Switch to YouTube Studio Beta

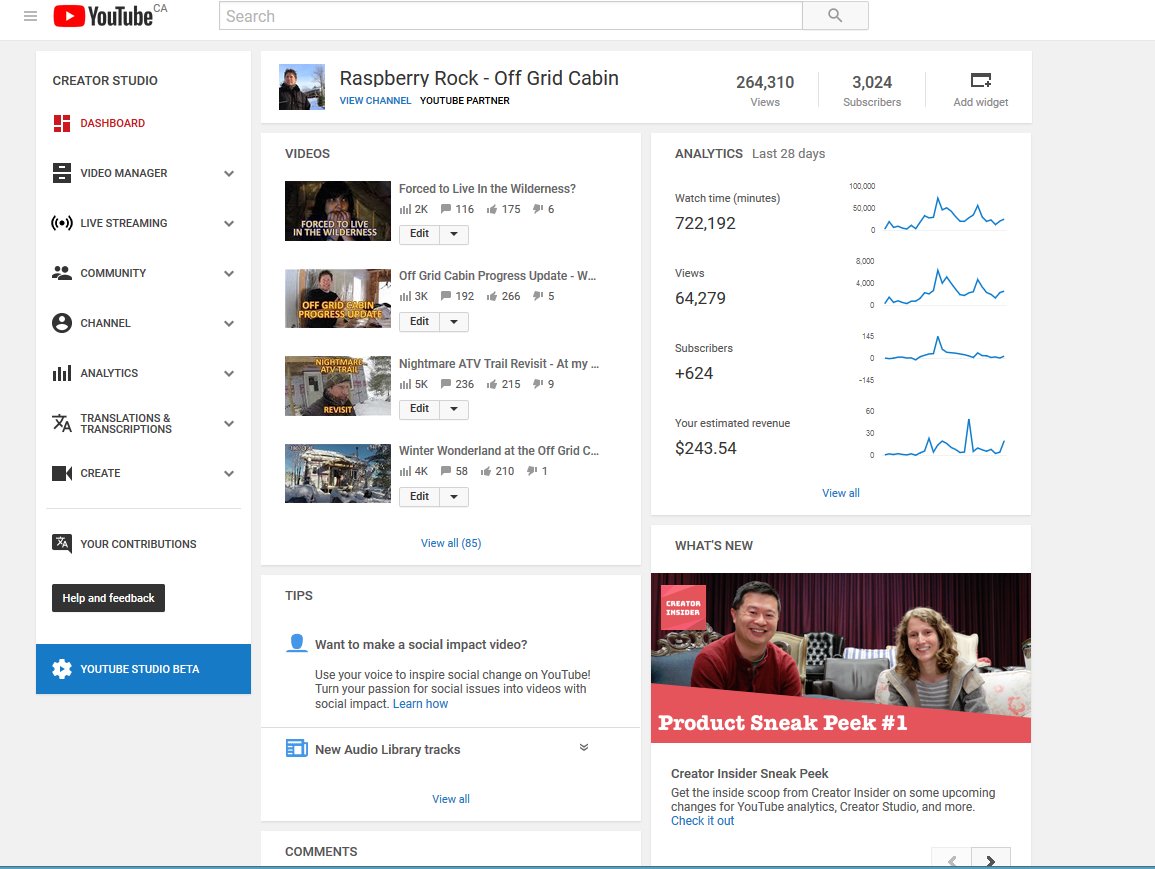(144, 669)
